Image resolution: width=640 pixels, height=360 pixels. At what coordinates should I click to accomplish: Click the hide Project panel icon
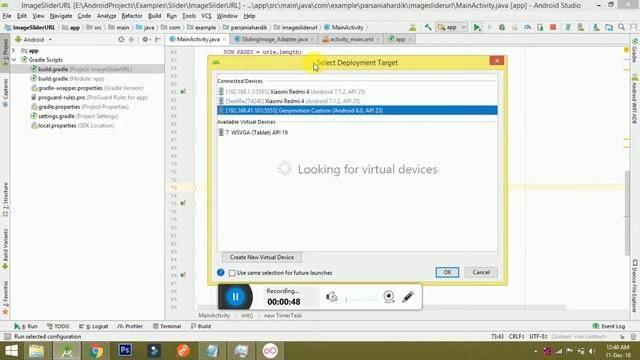click(158, 40)
